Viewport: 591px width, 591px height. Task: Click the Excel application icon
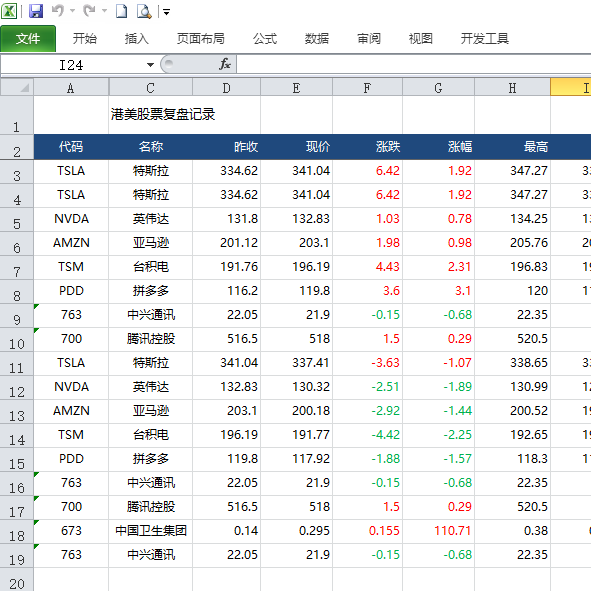pos(9,11)
